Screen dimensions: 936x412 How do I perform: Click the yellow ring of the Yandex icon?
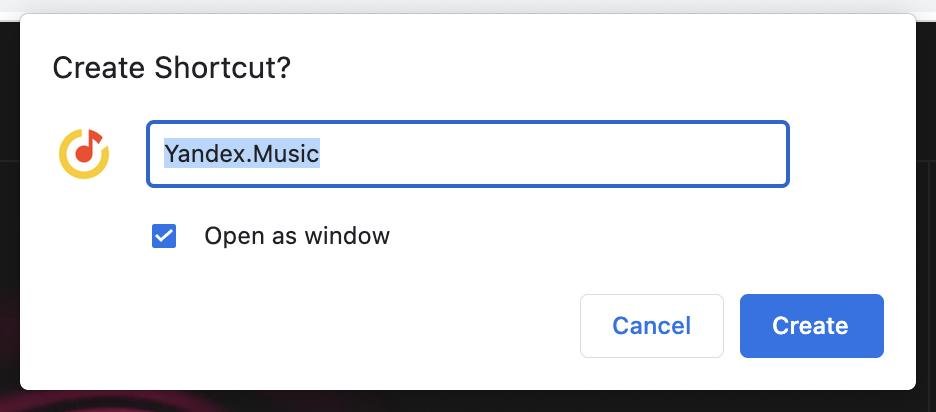(x=70, y=167)
